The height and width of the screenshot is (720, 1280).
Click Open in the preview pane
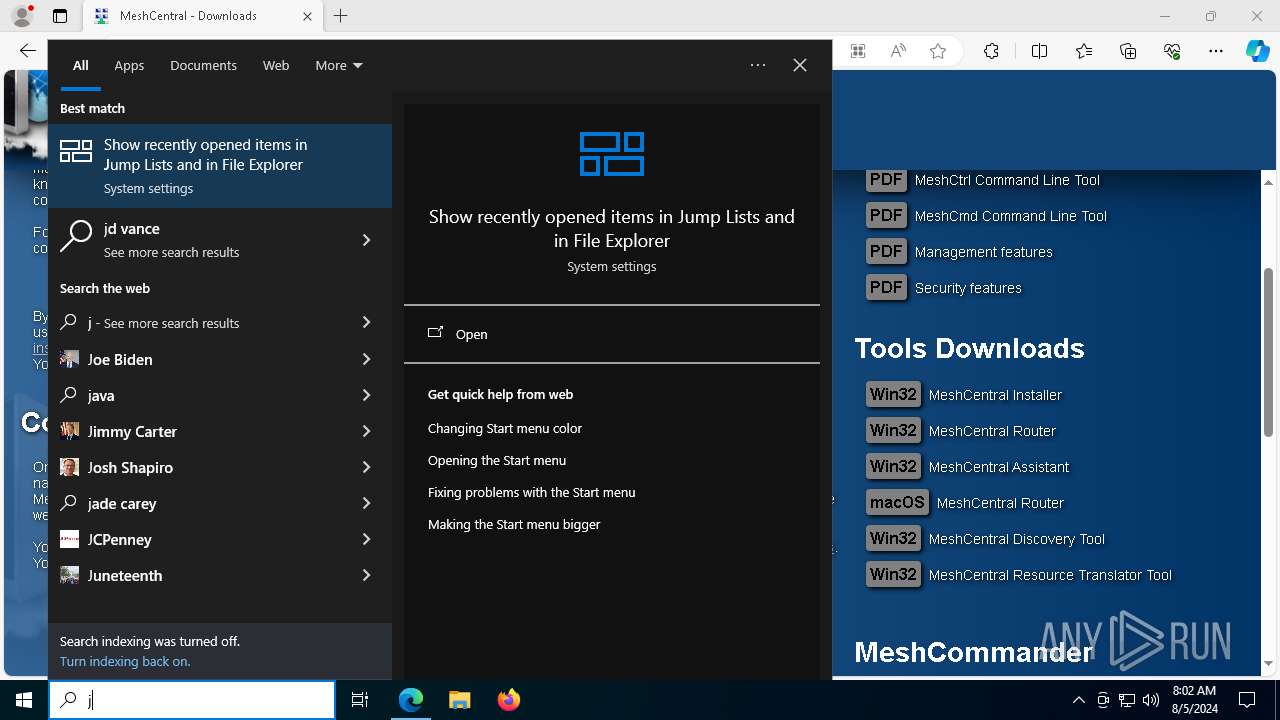tap(612, 334)
